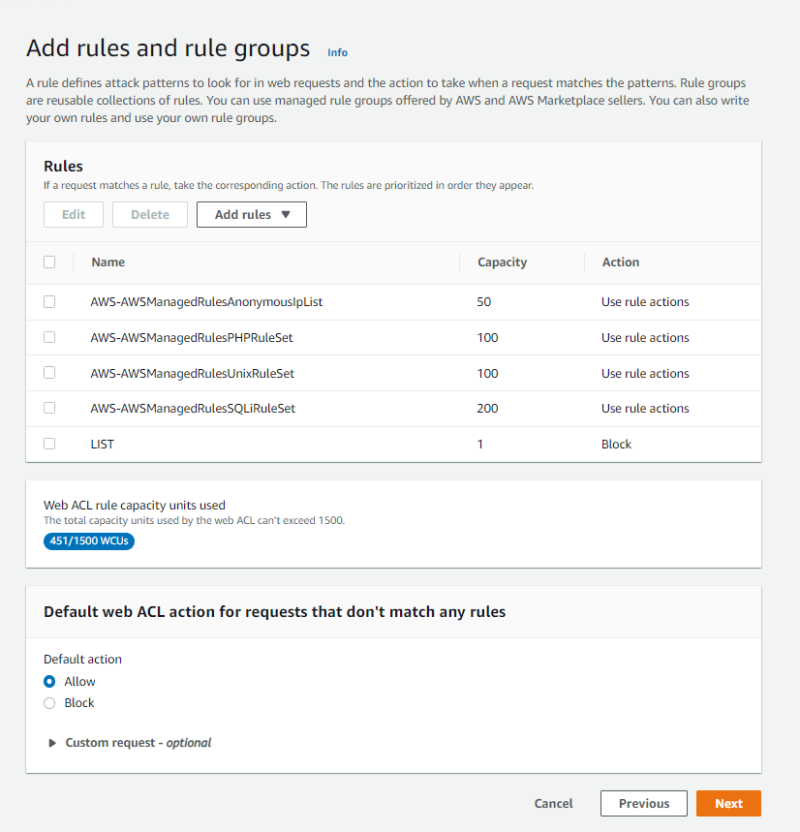Select the header checkbox for all rules
The width and height of the screenshot is (800, 832).
[x=50, y=262]
